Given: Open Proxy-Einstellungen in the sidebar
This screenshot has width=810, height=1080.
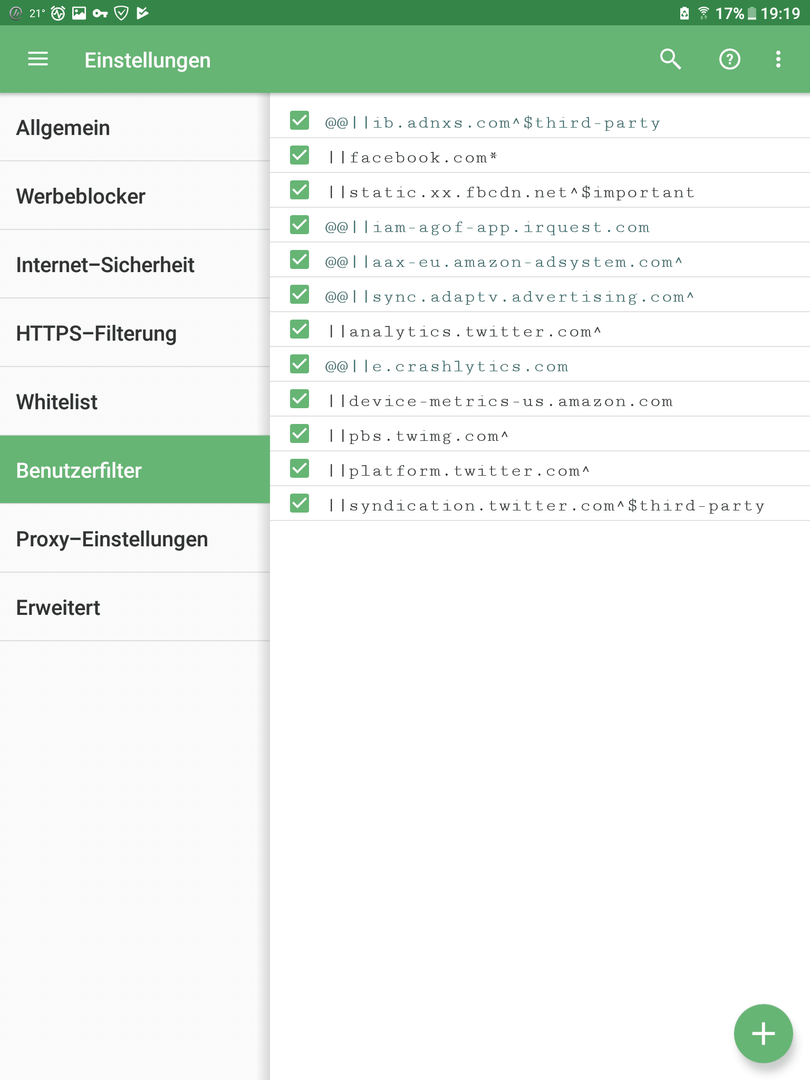Looking at the screenshot, I should click(134, 539).
